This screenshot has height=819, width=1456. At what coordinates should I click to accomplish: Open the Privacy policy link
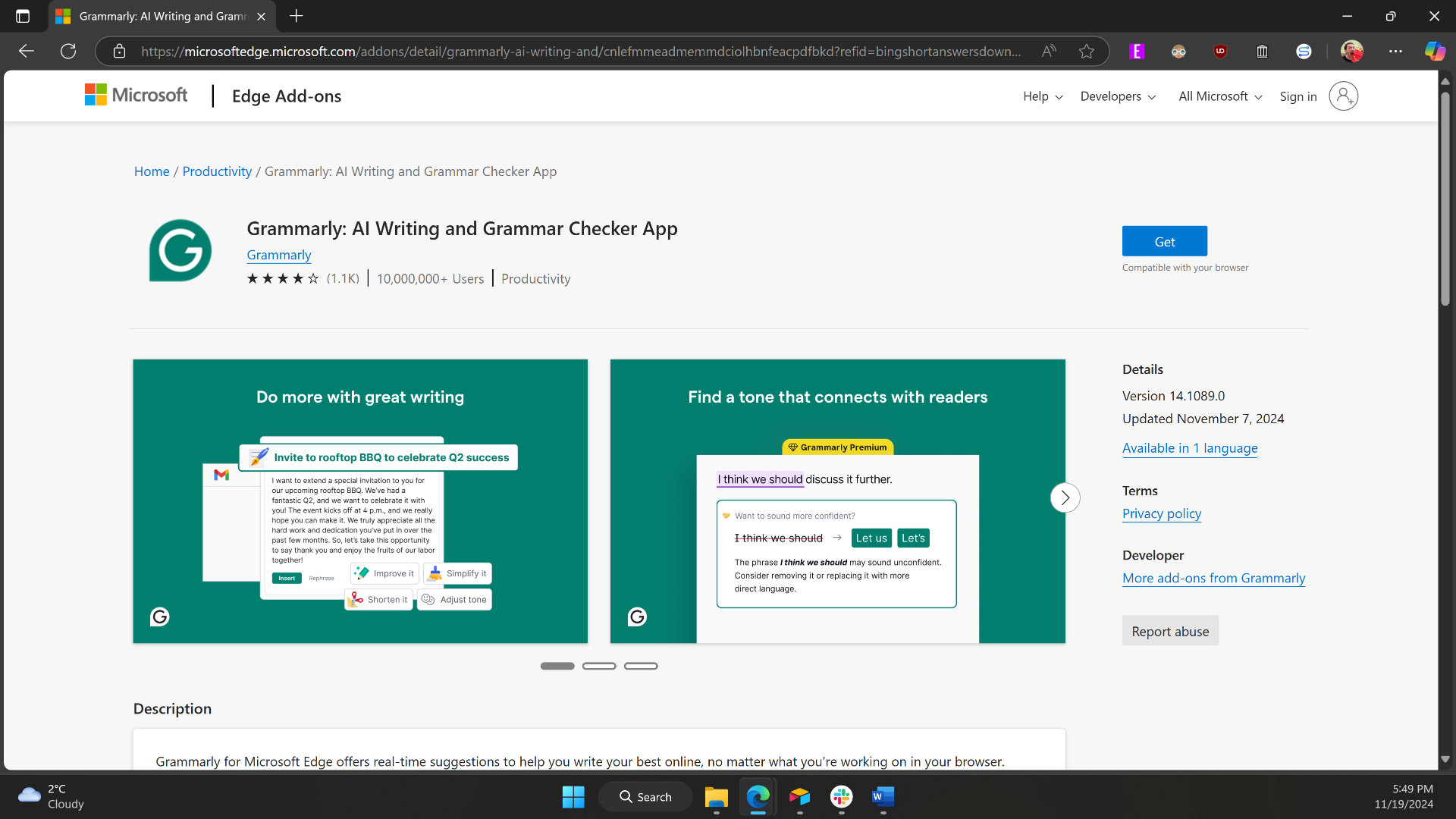click(x=1162, y=513)
